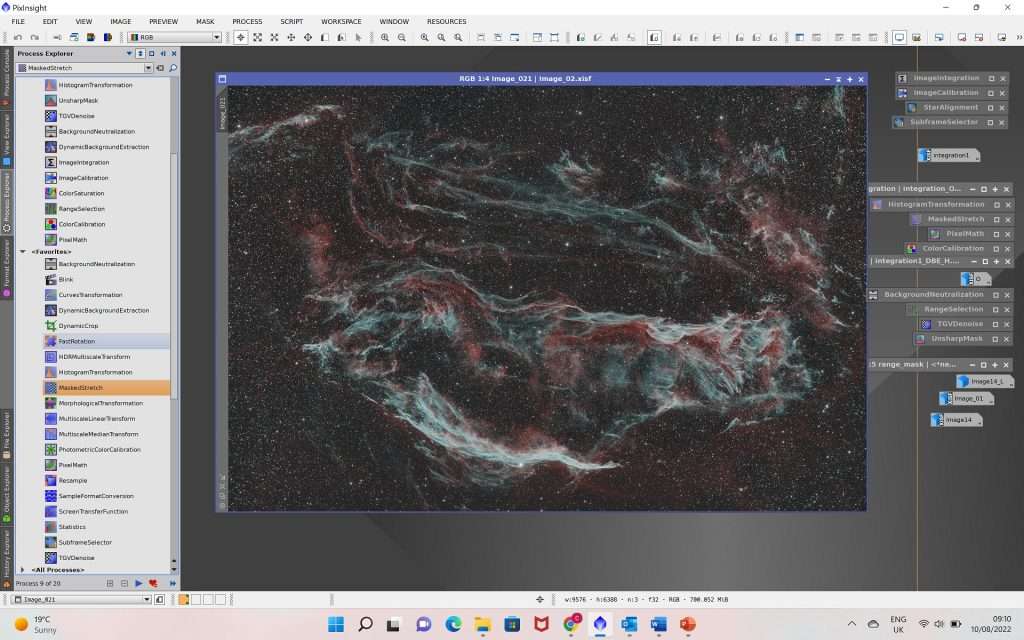This screenshot has width=1024, height=640.
Task: Open the Windows Start menu
Action: pyautogui.click(x=336, y=624)
